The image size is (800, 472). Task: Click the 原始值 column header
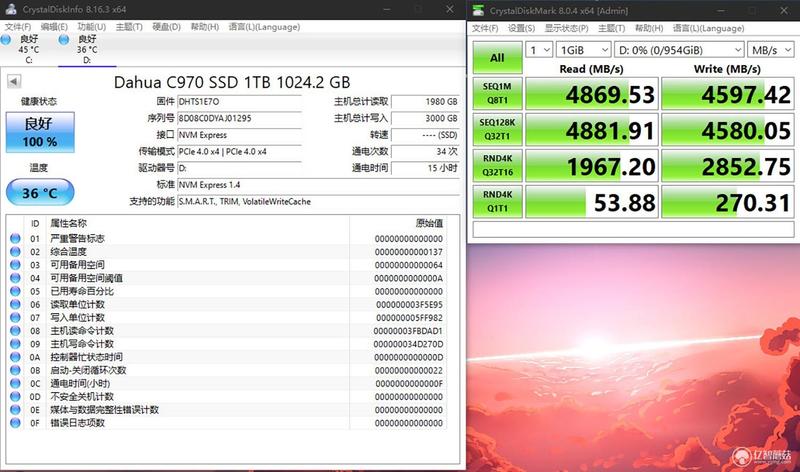[x=429, y=223]
